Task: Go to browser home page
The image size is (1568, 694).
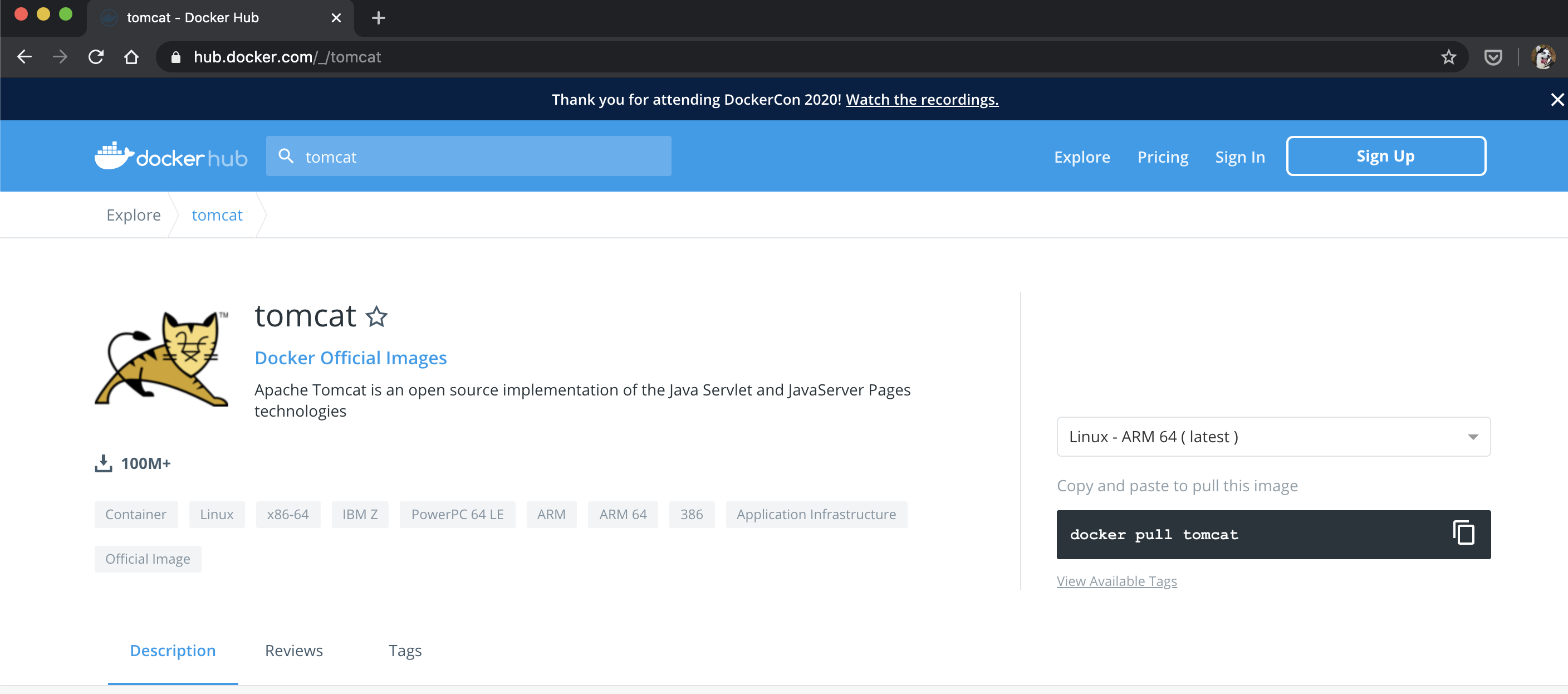Action: point(131,57)
